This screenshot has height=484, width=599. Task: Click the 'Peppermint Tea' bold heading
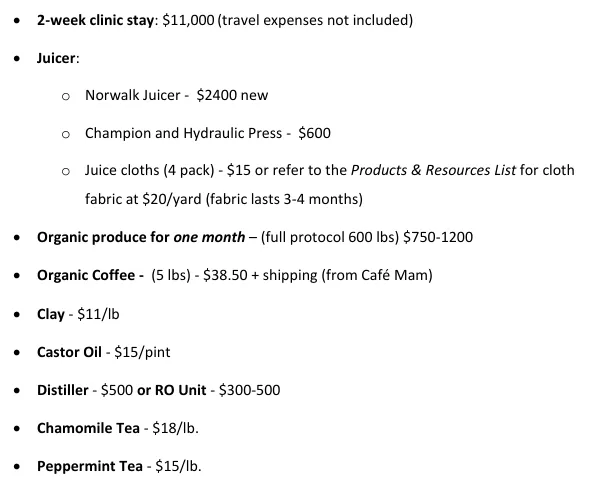pyautogui.click(x=90, y=466)
